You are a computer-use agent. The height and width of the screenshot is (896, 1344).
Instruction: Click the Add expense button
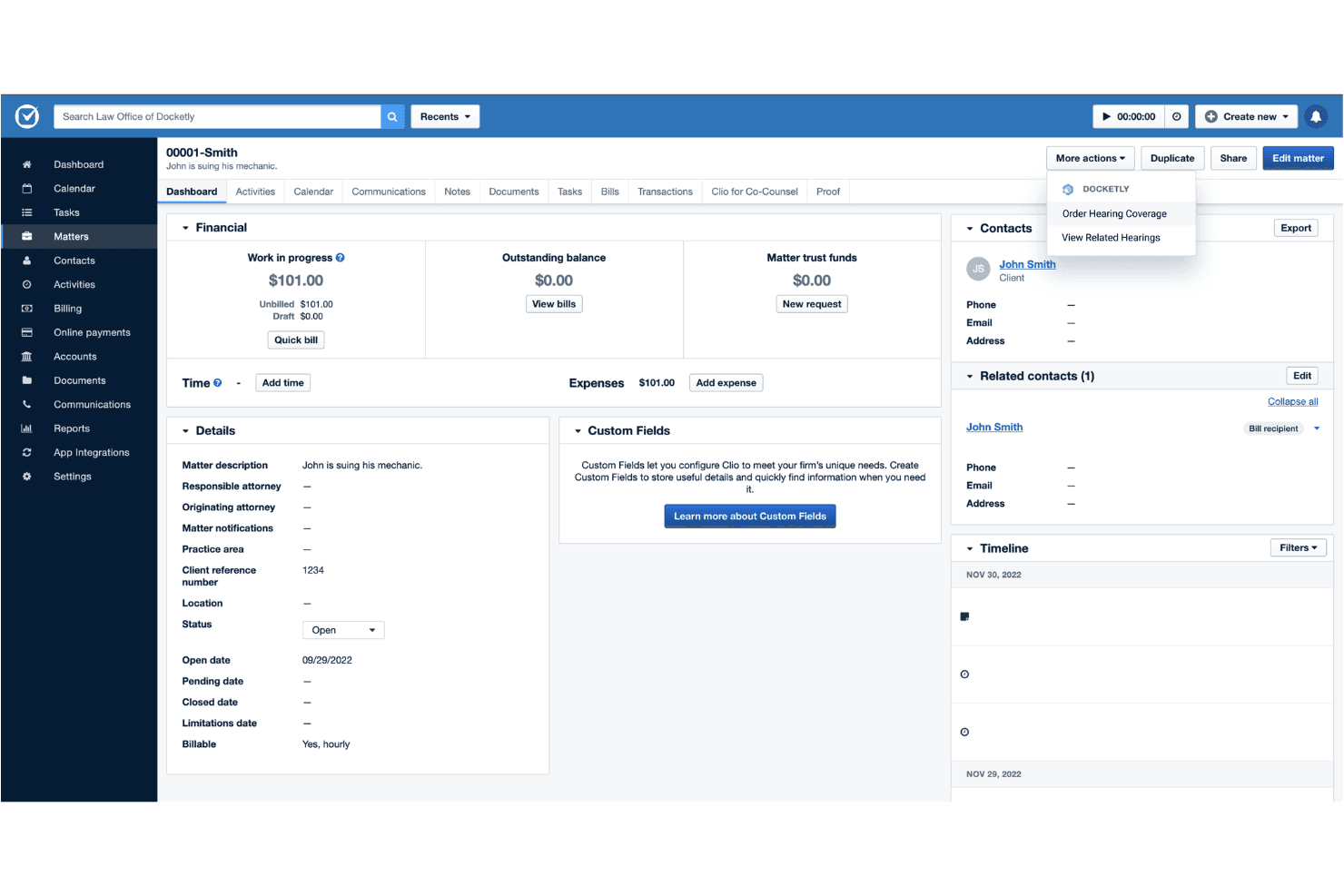(x=726, y=383)
